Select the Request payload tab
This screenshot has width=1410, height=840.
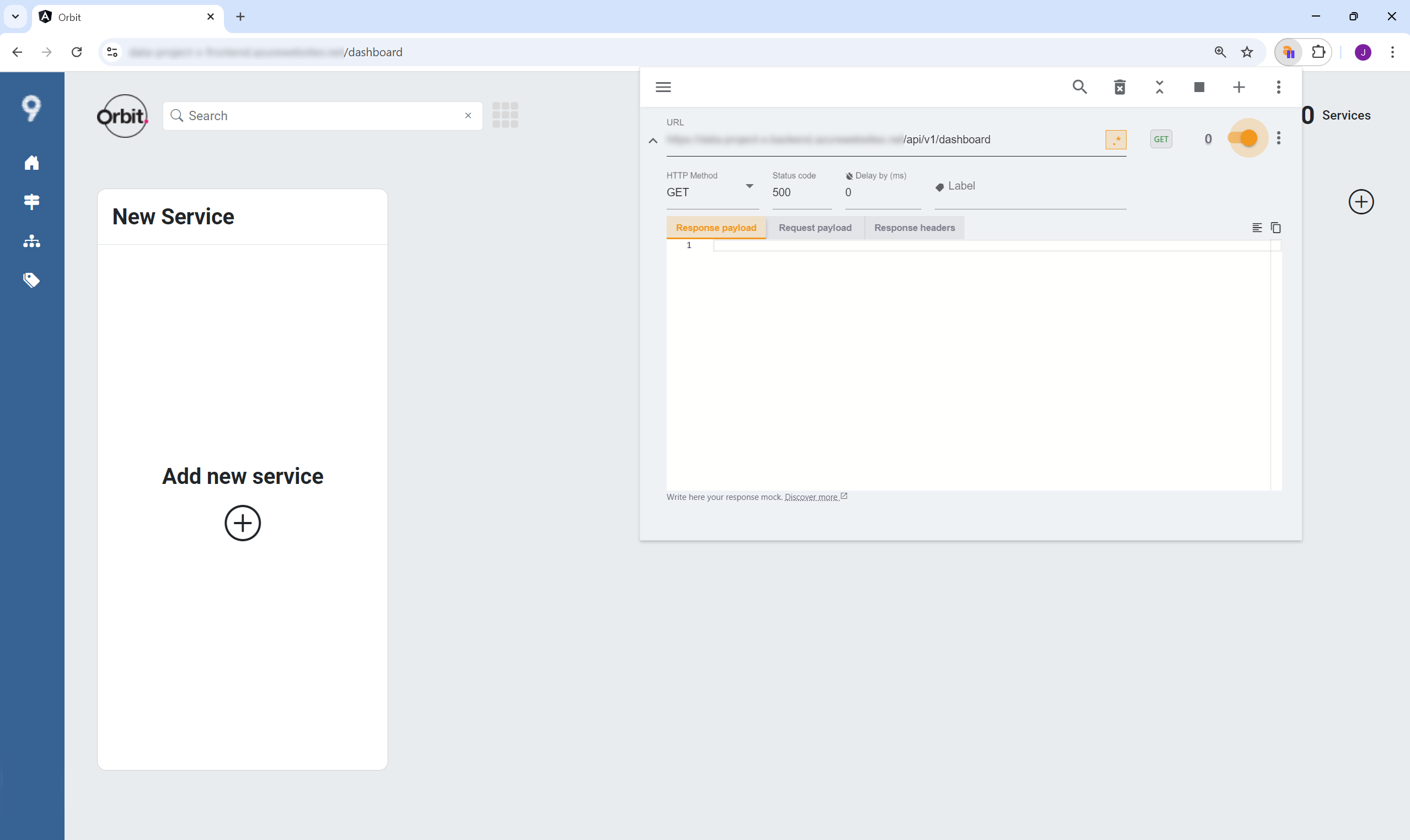(x=815, y=227)
